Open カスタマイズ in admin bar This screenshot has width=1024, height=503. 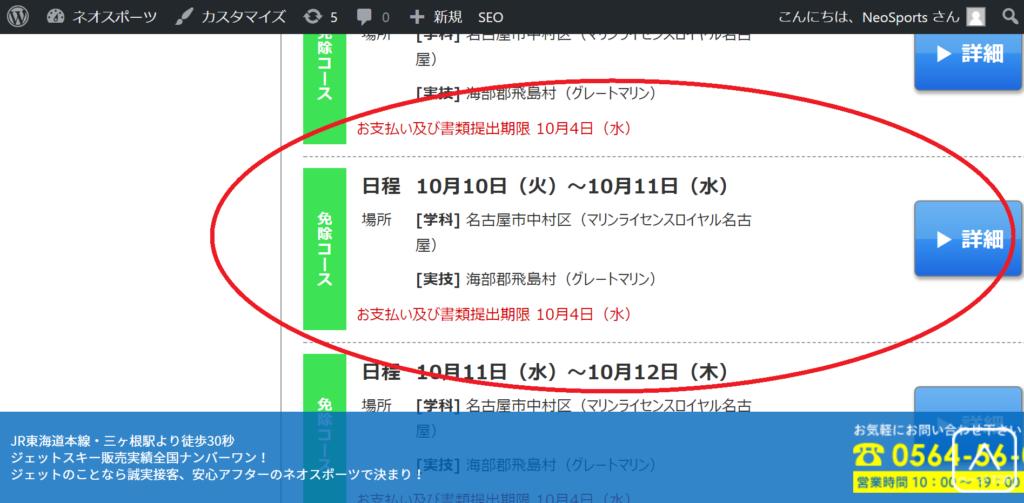tap(231, 17)
